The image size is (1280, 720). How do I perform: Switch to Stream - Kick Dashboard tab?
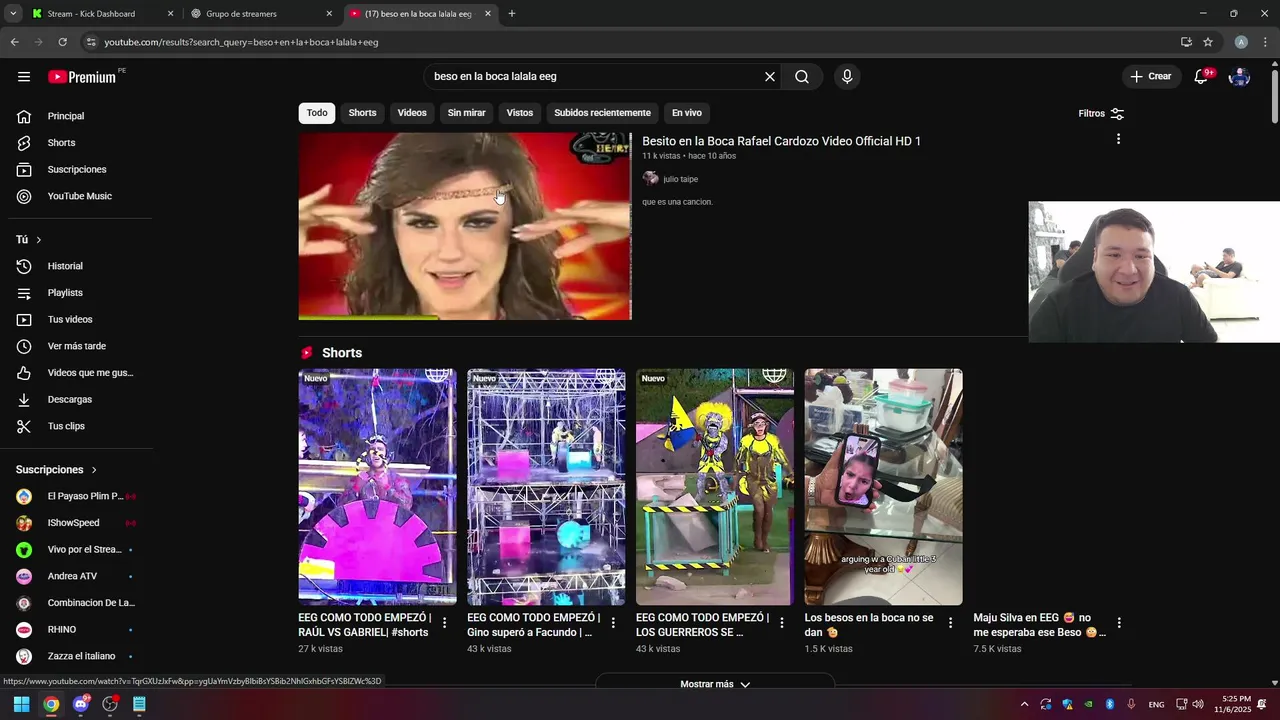click(x=100, y=14)
